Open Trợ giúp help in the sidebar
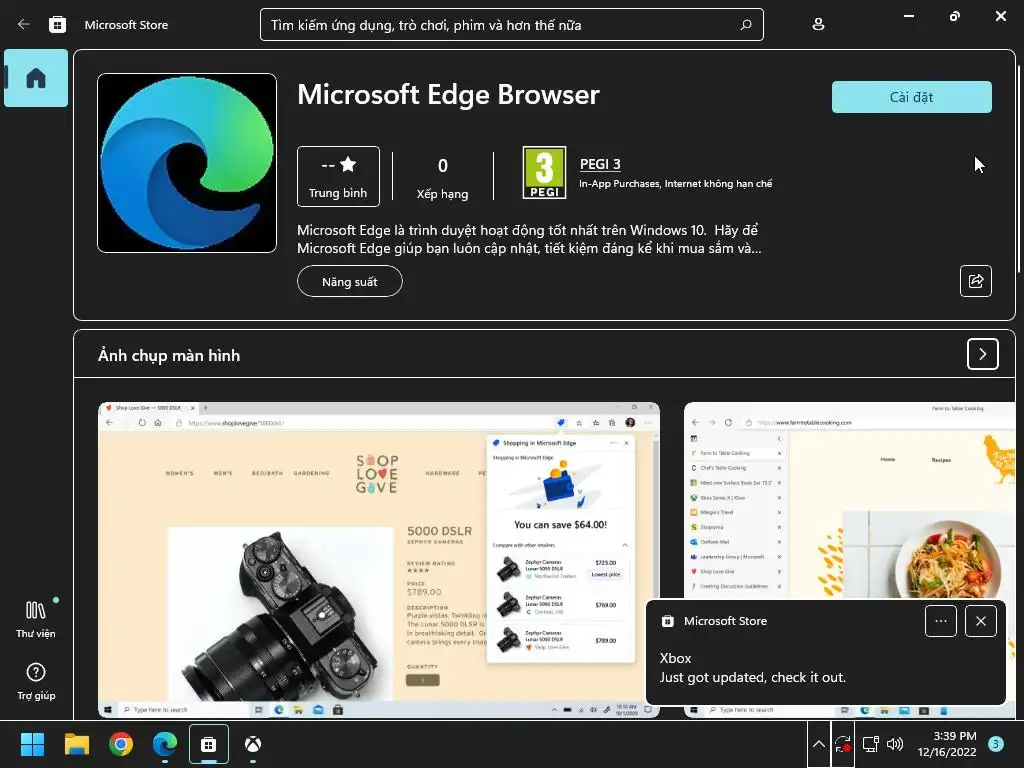 36,682
